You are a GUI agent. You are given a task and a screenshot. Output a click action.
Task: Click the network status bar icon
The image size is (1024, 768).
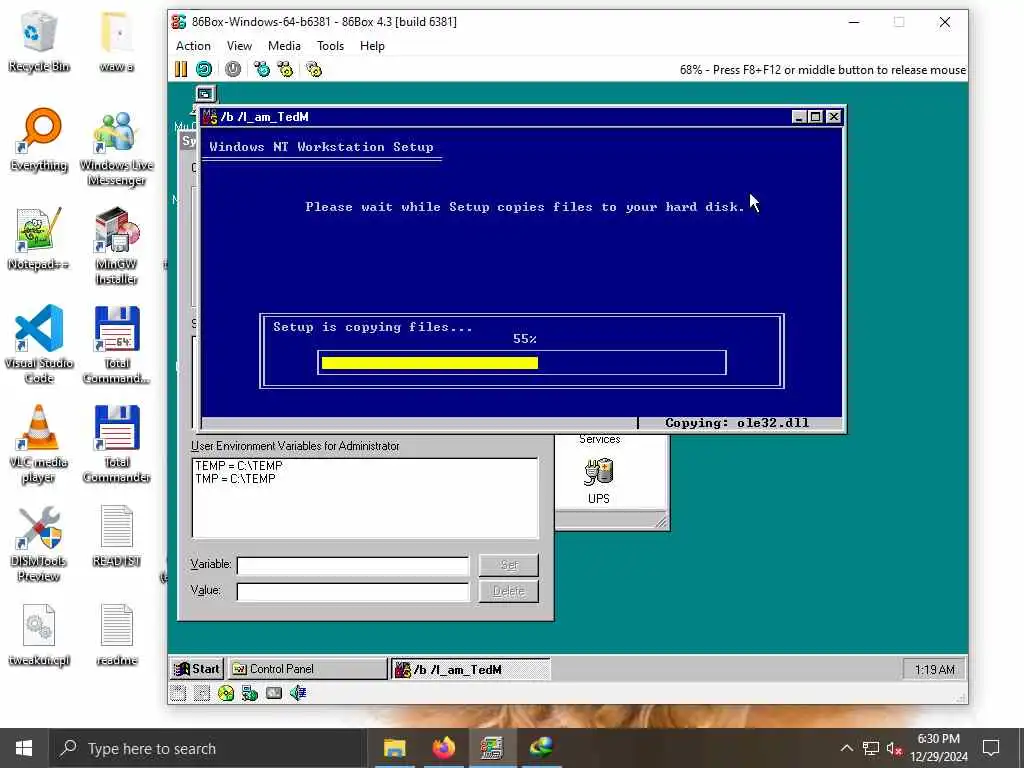(x=249, y=693)
